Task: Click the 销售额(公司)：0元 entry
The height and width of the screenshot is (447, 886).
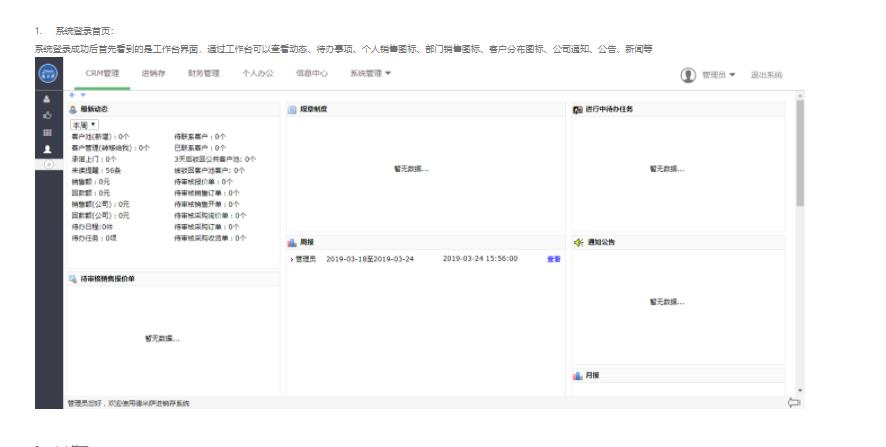Action: (100, 205)
